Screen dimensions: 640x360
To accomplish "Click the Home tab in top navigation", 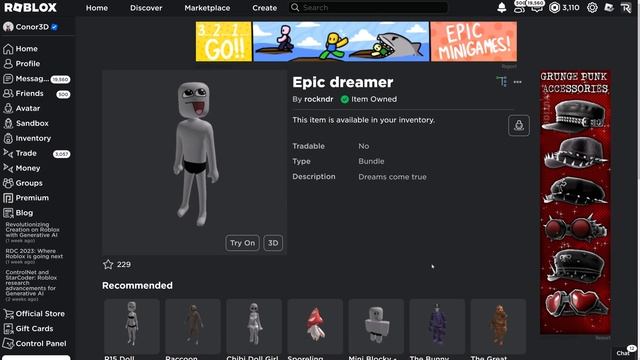I will (97, 8).
